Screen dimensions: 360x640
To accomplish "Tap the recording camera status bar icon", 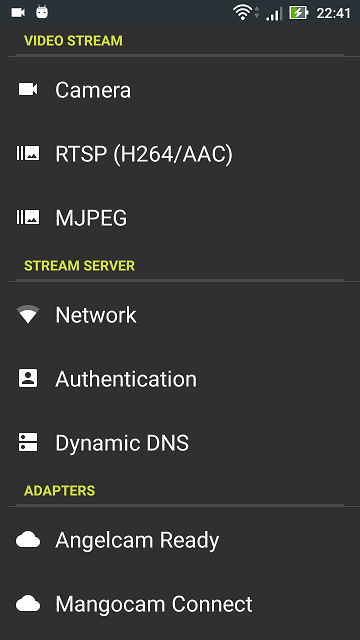I will coord(18,13).
